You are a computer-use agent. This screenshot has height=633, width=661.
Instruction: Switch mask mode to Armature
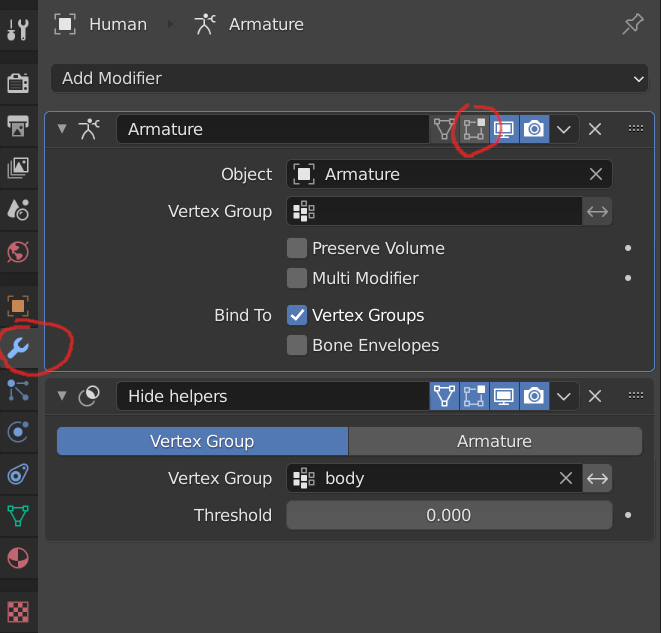point(495,441)
